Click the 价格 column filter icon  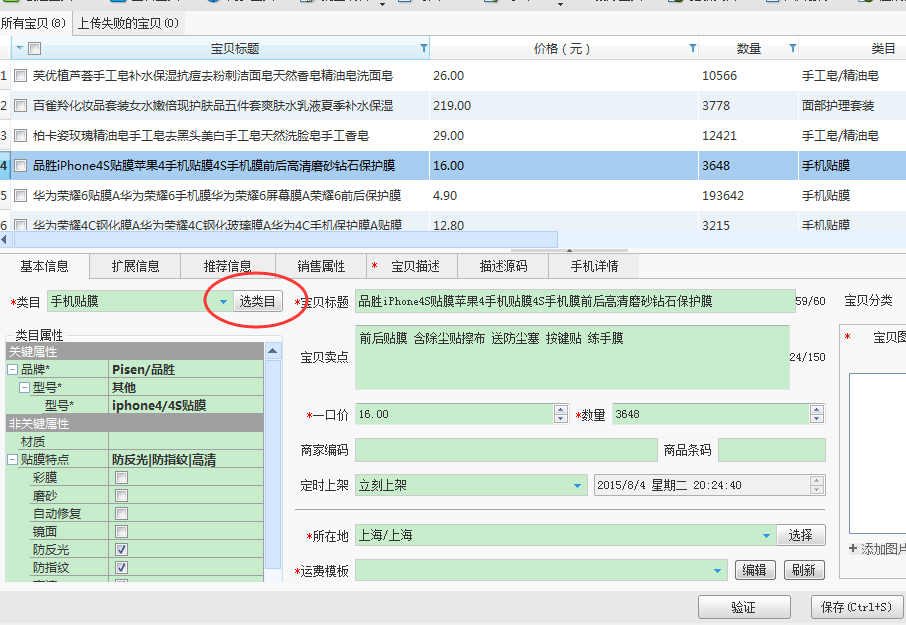click(692, 48)
